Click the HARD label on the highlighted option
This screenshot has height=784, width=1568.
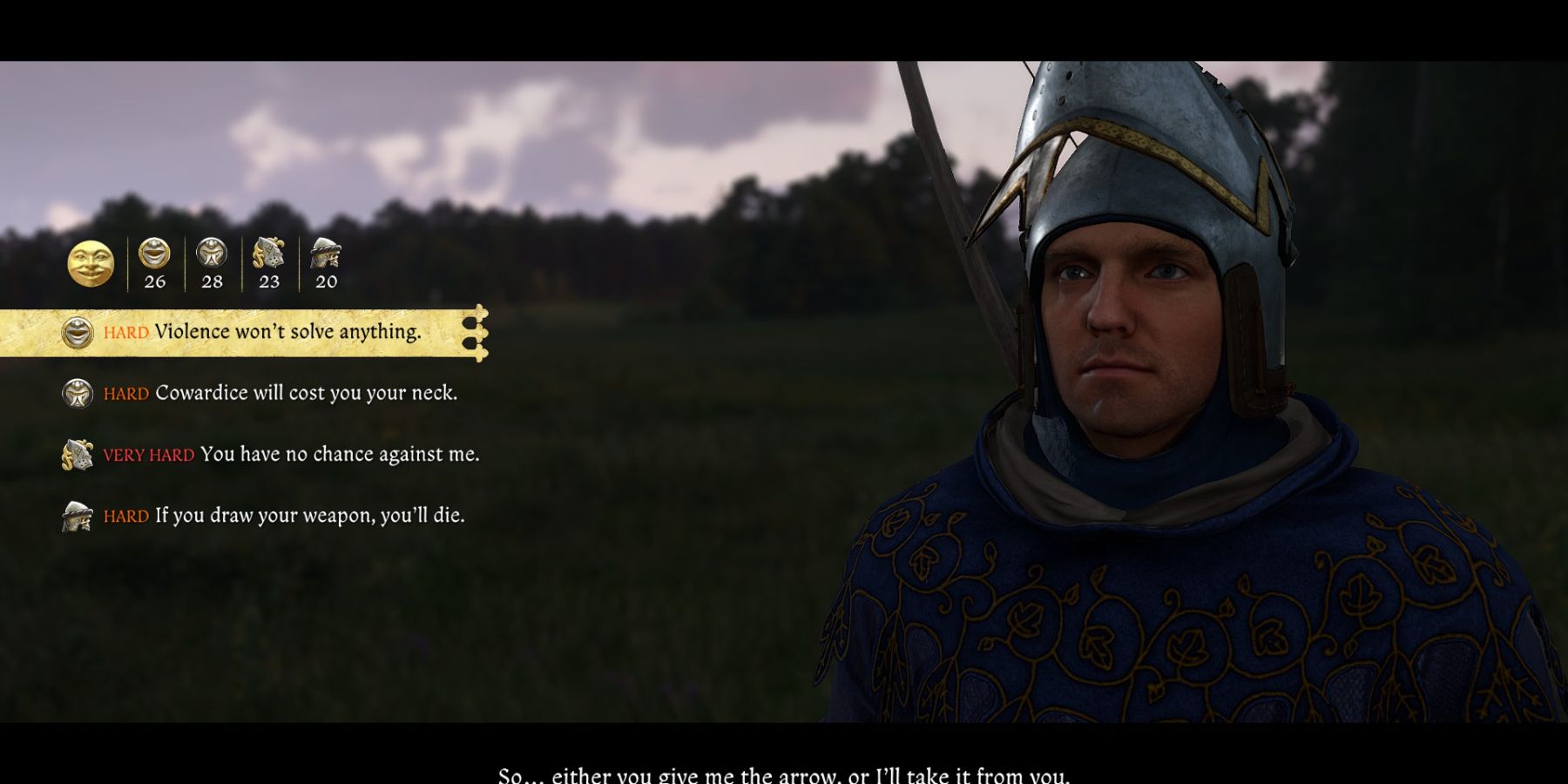125,333
